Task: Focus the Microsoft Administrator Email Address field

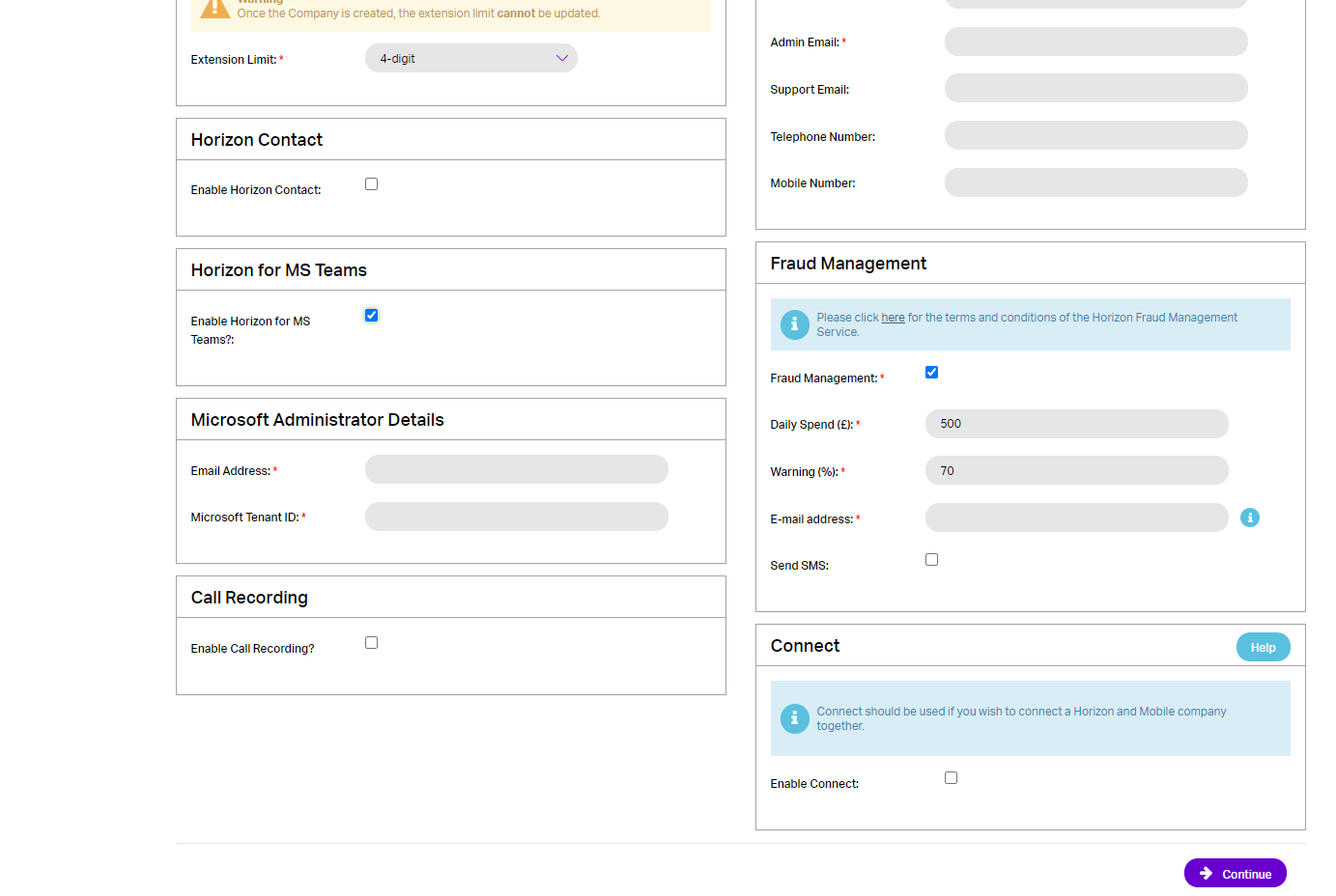Action: [x=517, y=469]
